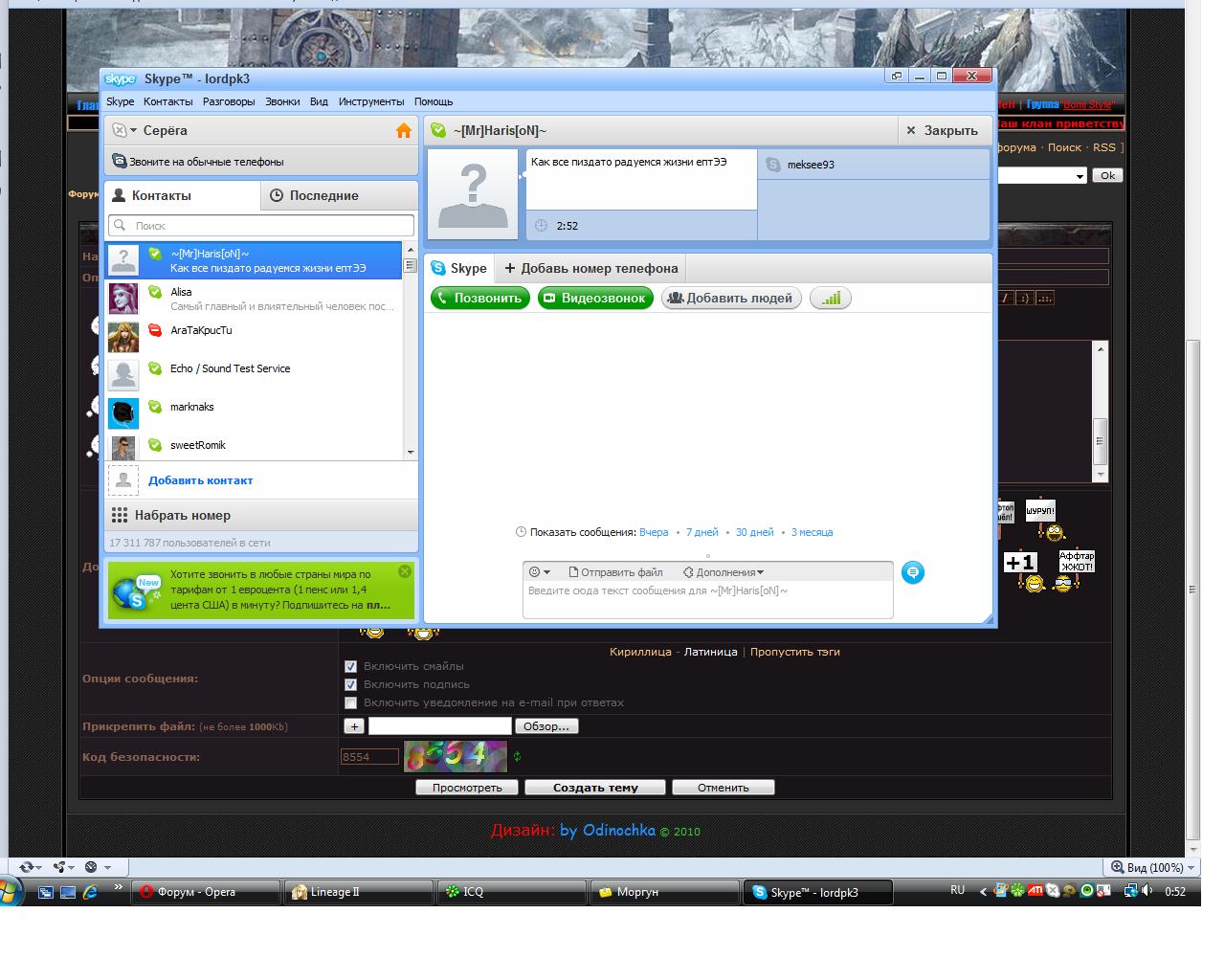Click the meksee93 Skype name icon
The image size is (1225, 980).
coord(773,165)
